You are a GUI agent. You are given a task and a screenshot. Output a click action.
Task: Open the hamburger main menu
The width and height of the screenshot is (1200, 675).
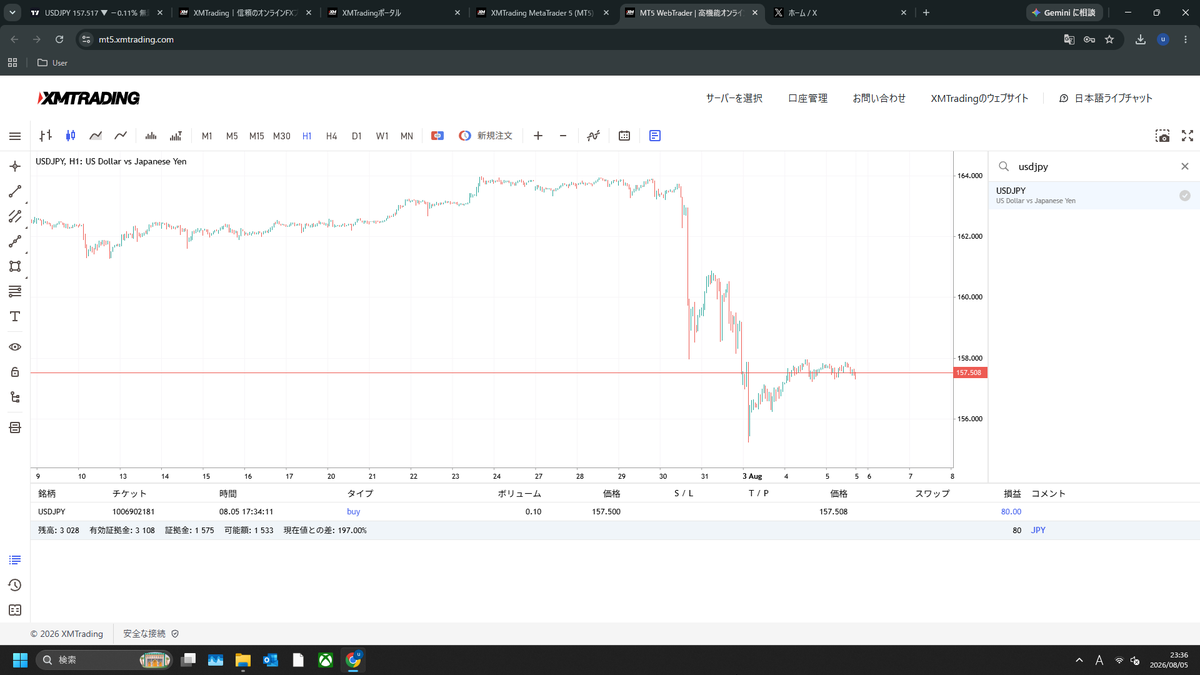[x=15, y=136]
